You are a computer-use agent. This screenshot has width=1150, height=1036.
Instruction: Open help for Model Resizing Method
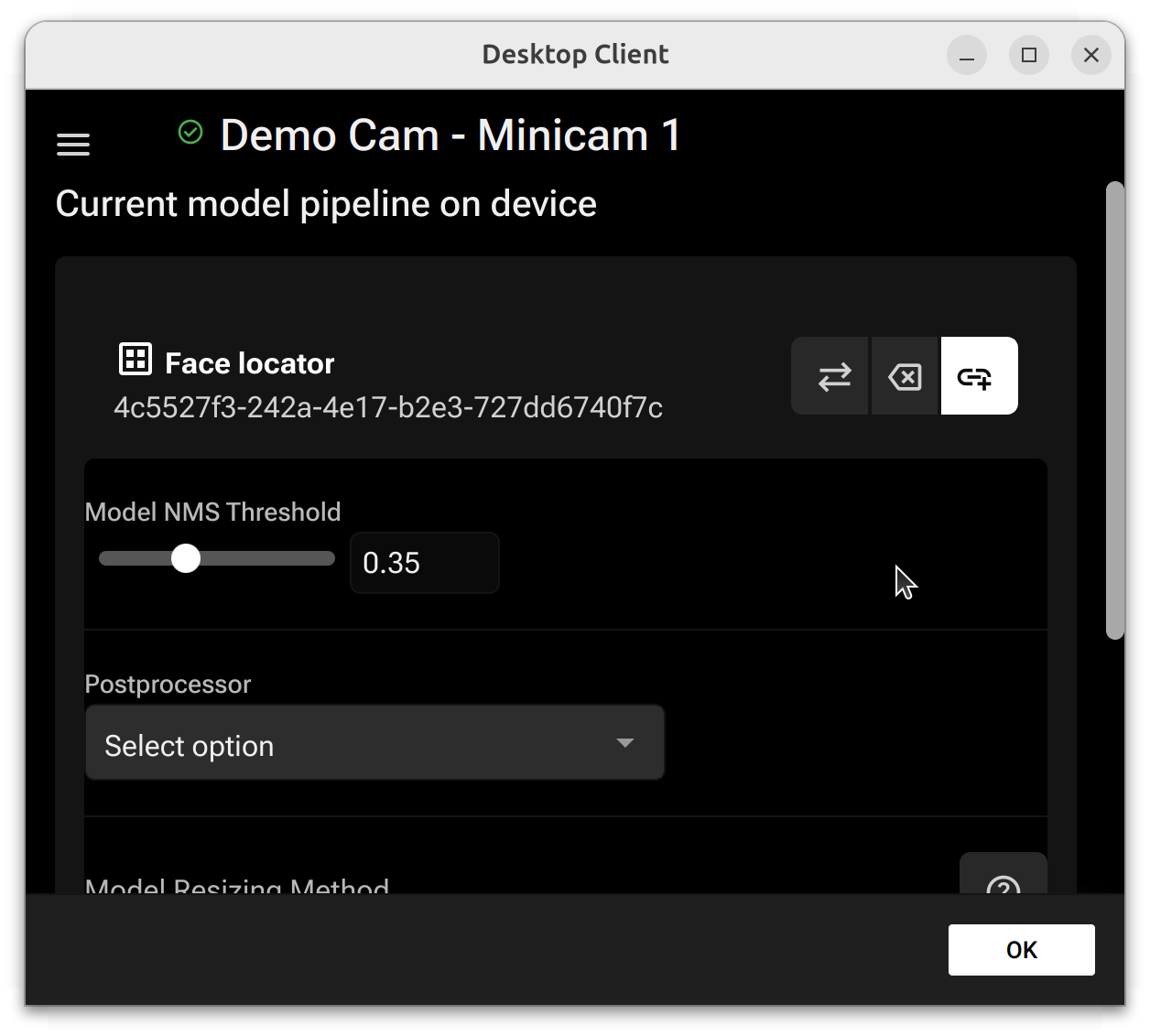[1003, 880]
